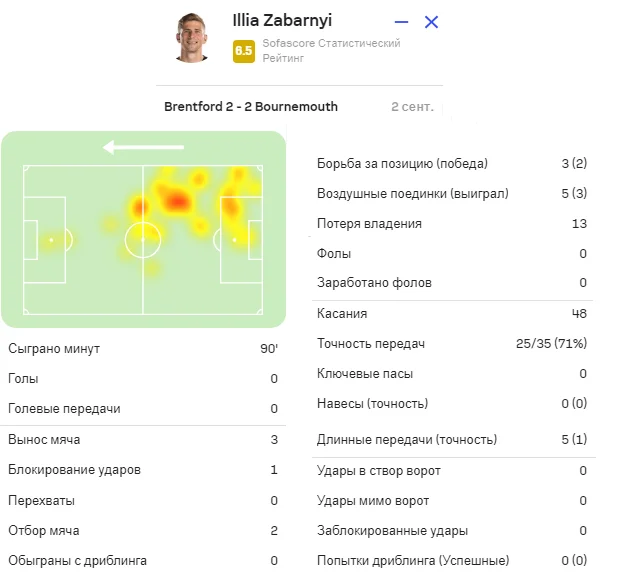622x582 pixels.
Task: Click the Касания stat row
Action: pyautogui.click(x=452, y=314)
